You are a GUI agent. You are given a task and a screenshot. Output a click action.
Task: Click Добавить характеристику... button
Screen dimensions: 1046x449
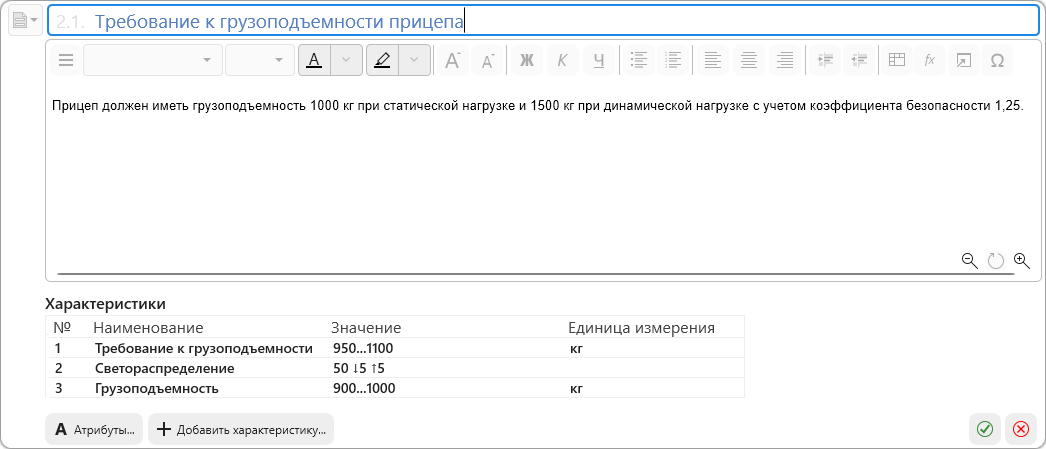240,429
